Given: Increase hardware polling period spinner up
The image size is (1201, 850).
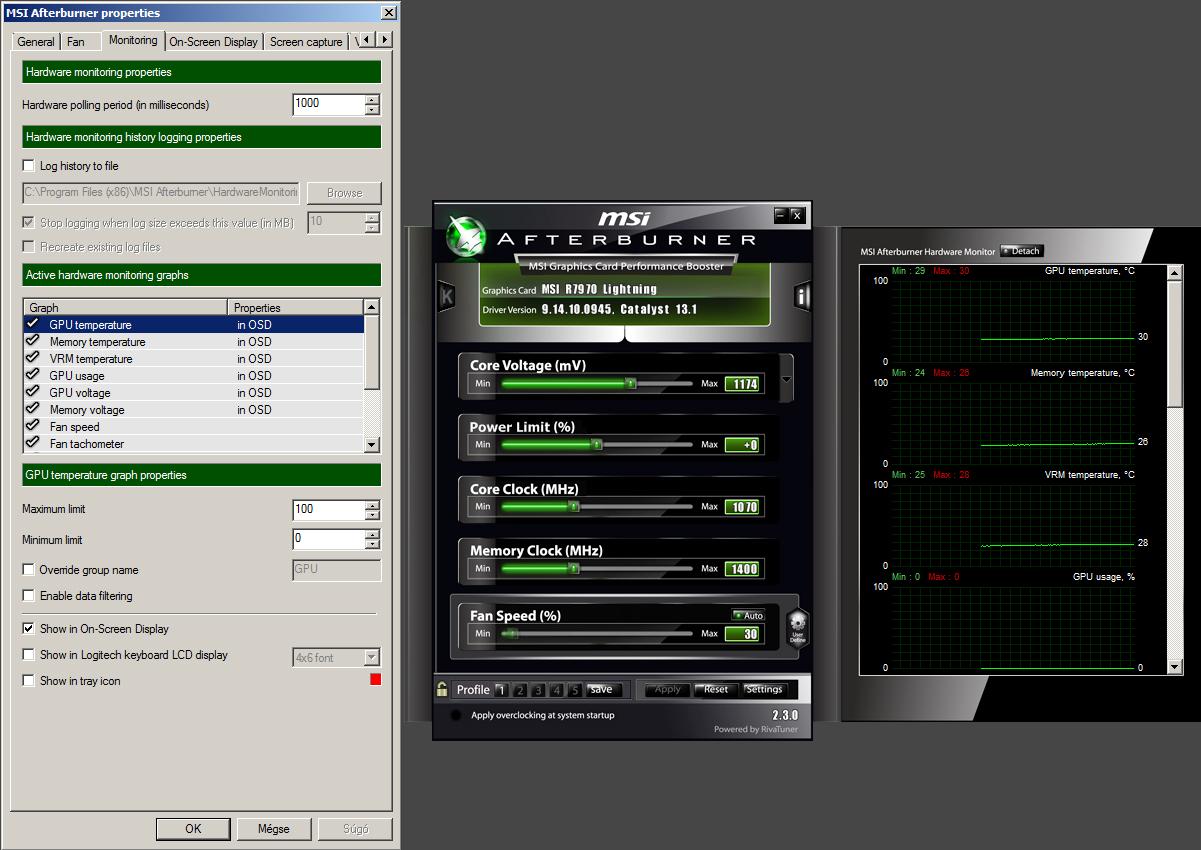Looking at the screenshot, I should click(x=372, y=99).
